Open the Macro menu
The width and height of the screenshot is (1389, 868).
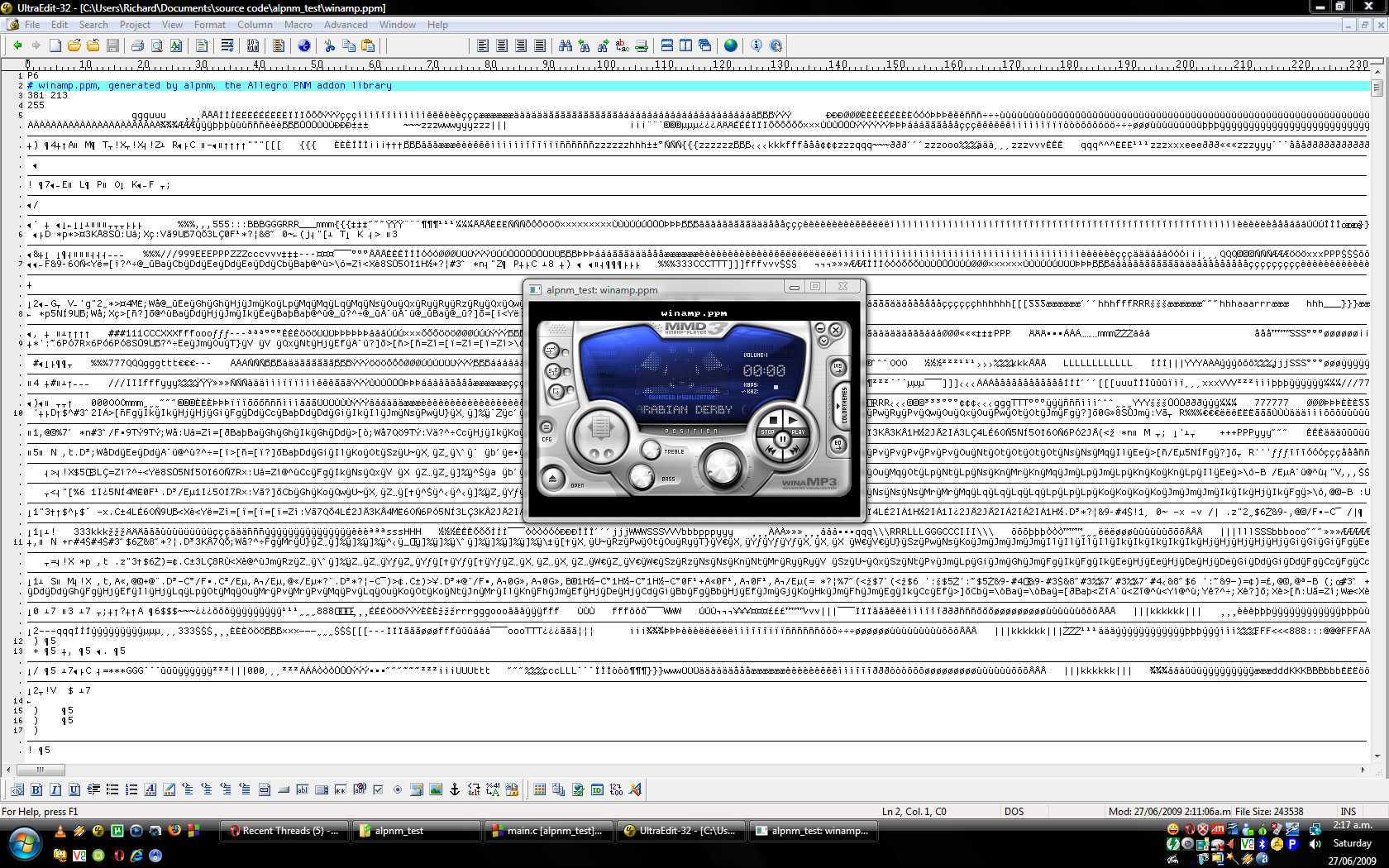point(298,25)
